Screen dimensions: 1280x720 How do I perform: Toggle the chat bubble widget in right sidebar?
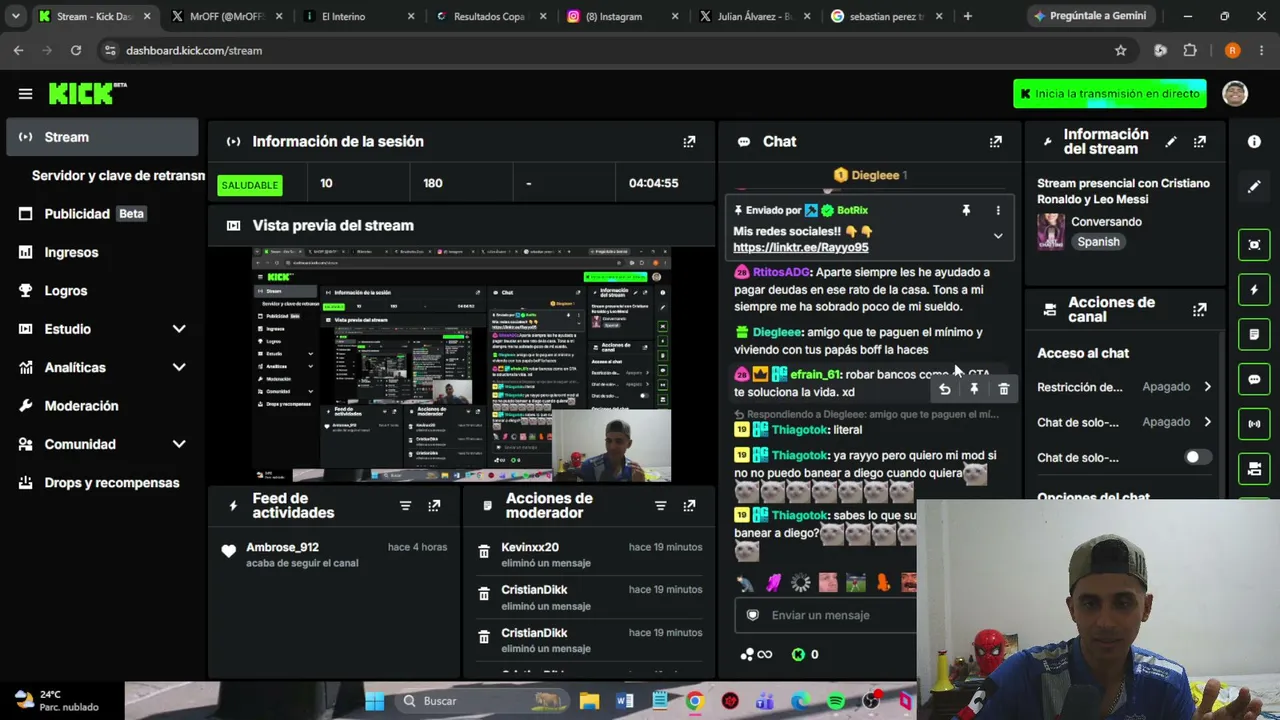(x=1254, y=379)
